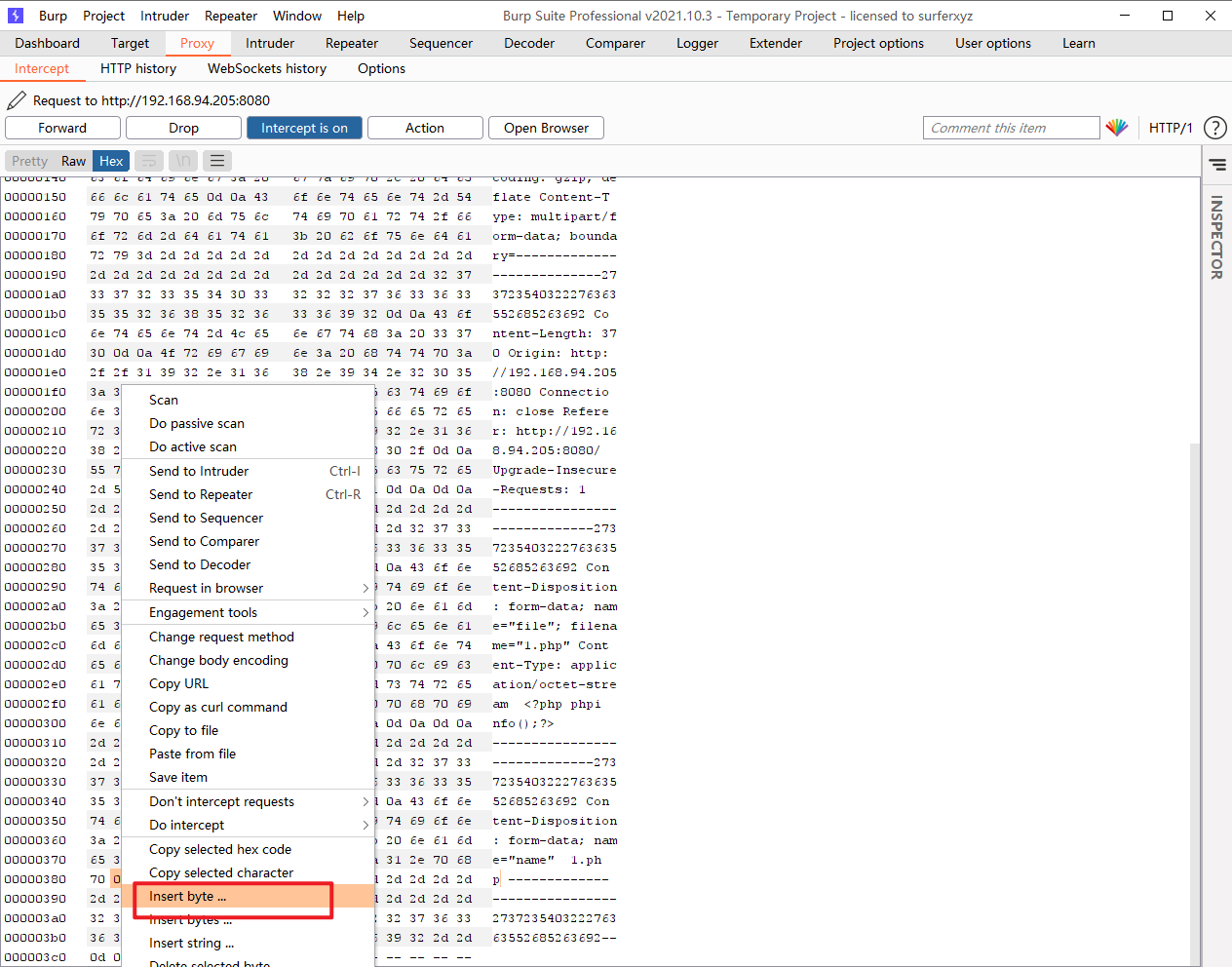1232x967 pixels.
Task: Select Send to Comparer
Action: pyautogui.click(x=248, y=541)
